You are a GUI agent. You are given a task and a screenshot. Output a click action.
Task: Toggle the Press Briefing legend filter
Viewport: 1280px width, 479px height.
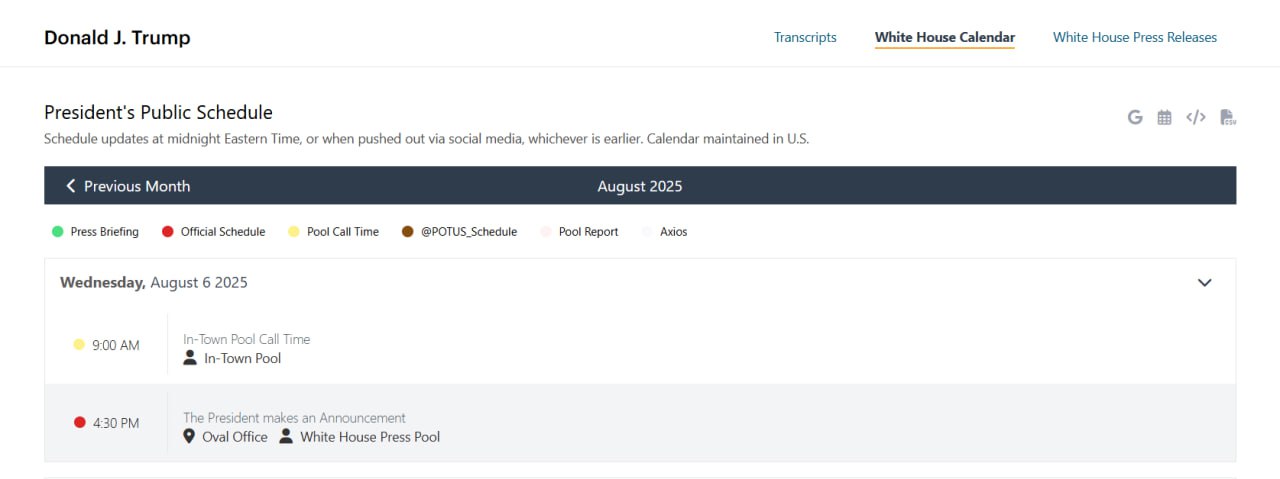pos(95,232)
